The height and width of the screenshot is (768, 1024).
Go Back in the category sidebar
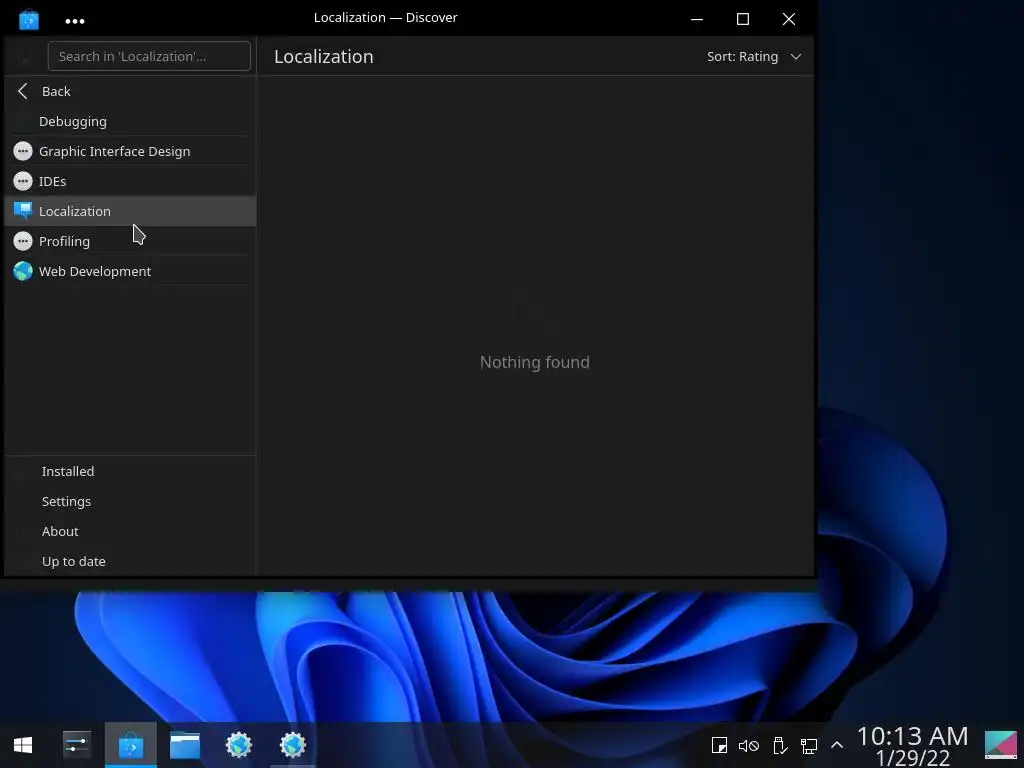tap(130, 91)
